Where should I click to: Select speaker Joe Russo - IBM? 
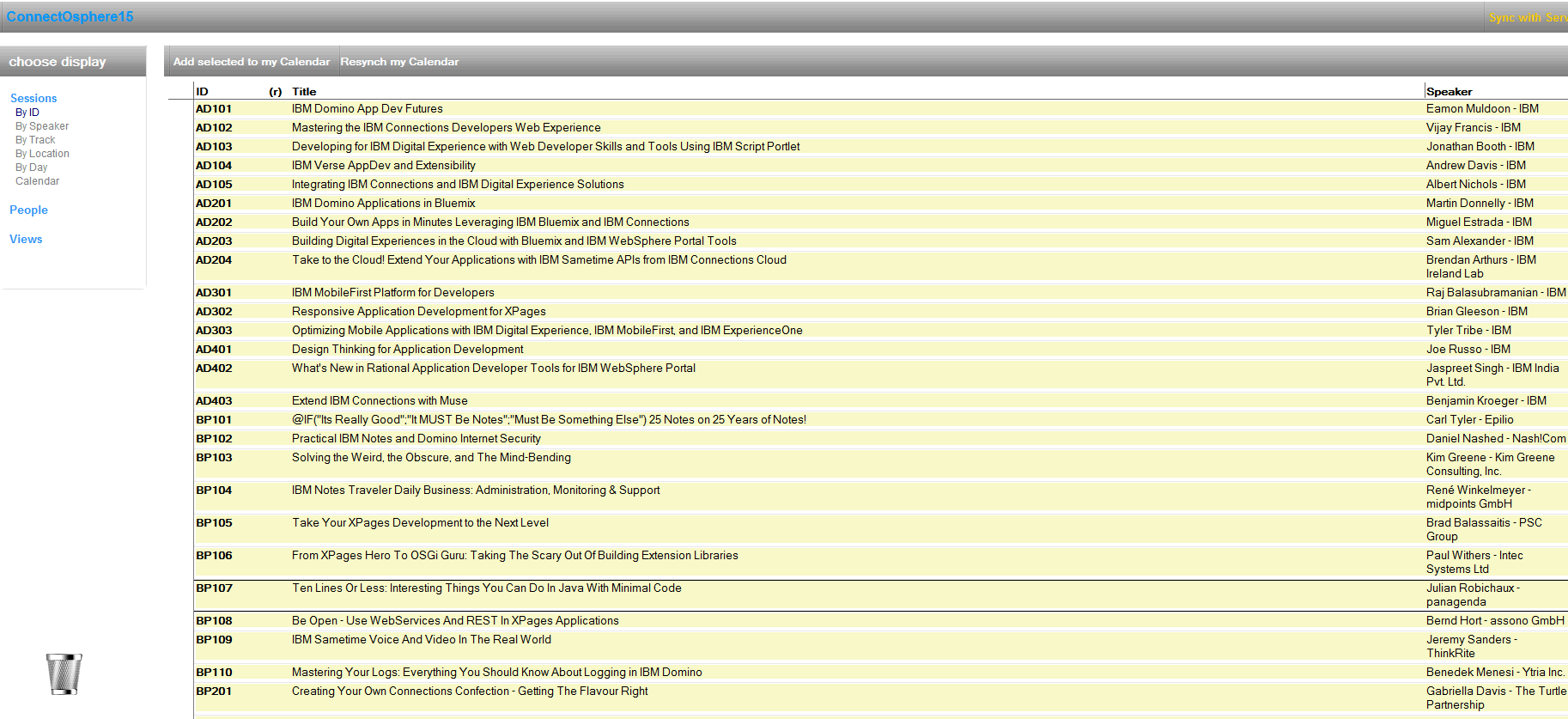[1468, 350]
